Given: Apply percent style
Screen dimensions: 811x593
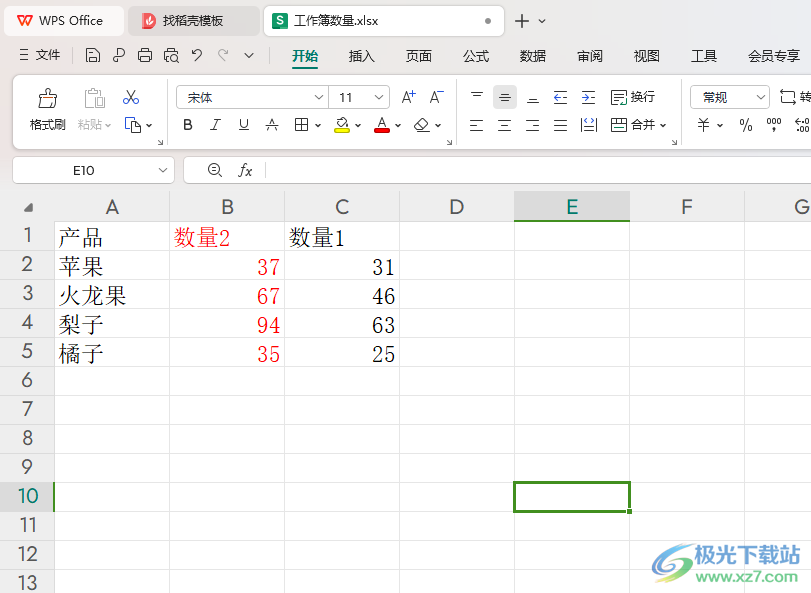Looking at the screenshot, I should [x=746, y=125].
